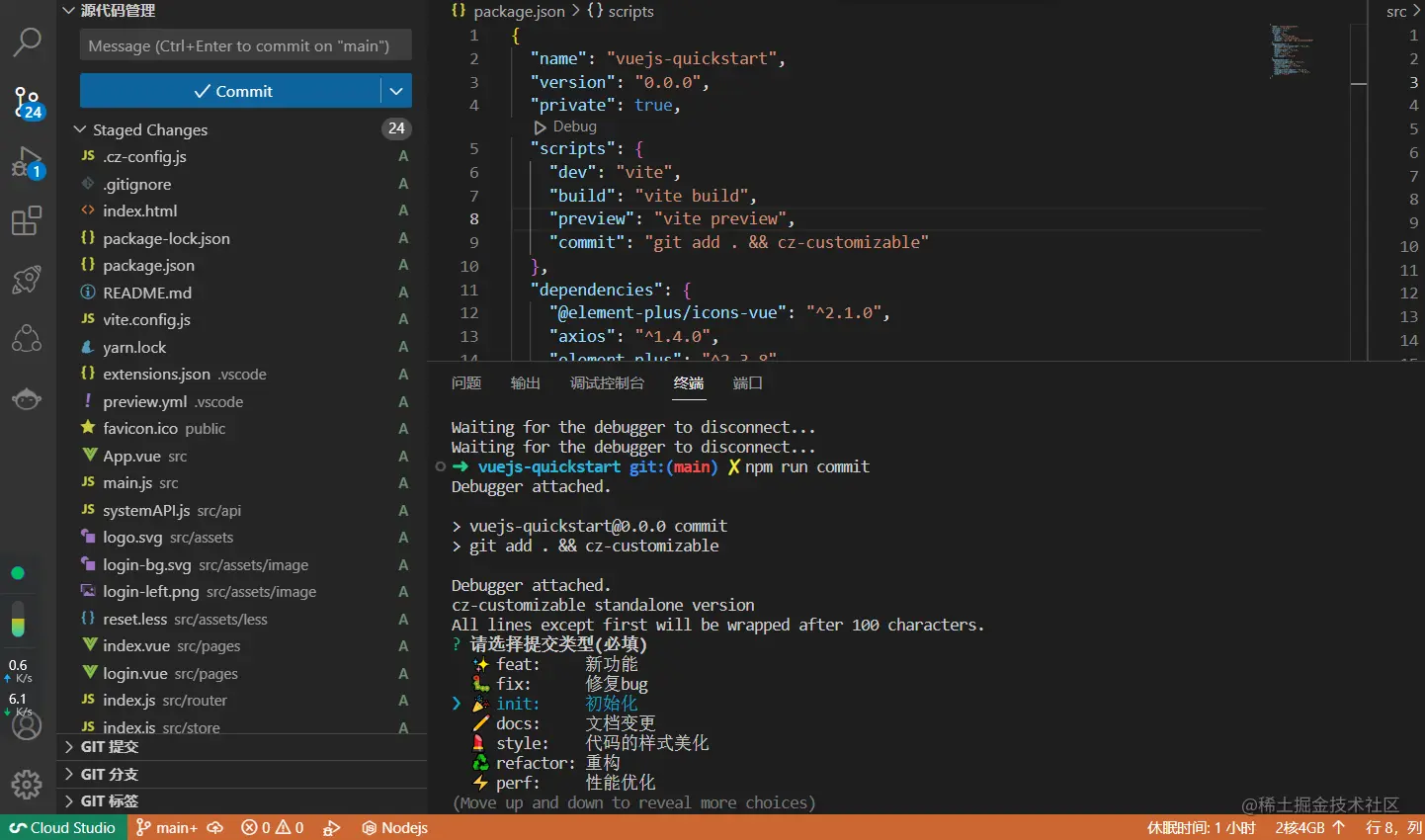Switch to the 端口 panel tab
Screen dimensions: 1425x840
tap(748, 382)
